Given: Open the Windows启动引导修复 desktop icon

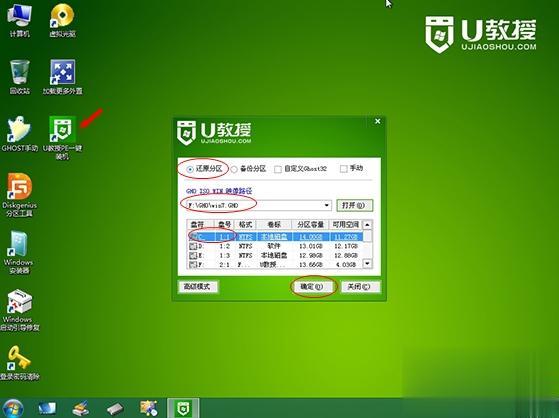Looking at the screenshot, I should point(20,310).
